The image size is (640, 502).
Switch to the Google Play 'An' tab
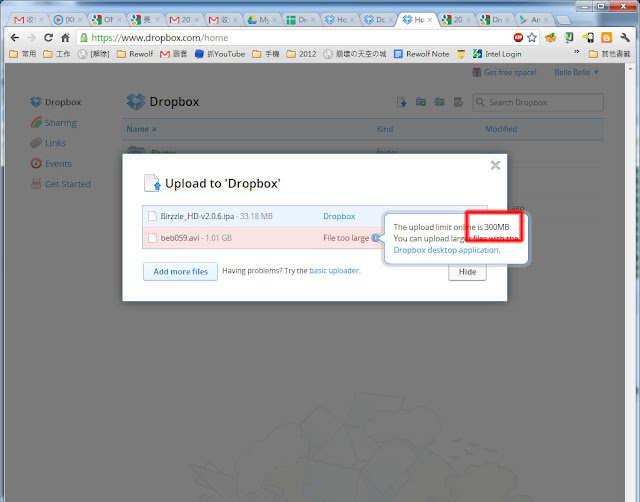point(534,20)
